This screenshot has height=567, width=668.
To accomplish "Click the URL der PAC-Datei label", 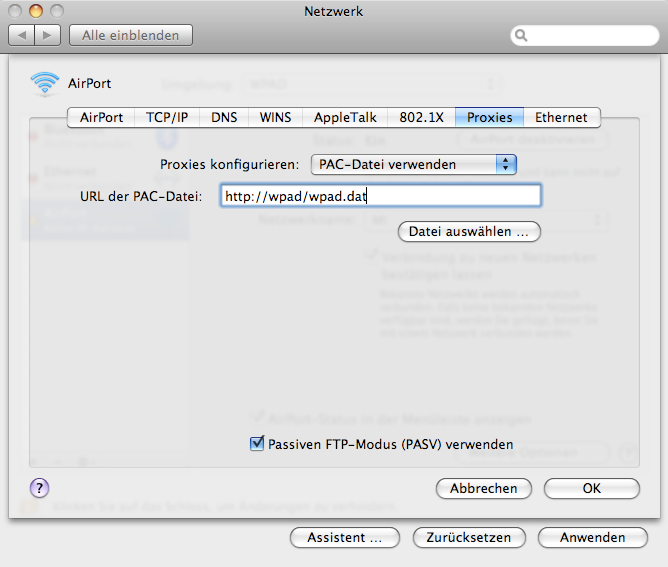I will [141, 196].
